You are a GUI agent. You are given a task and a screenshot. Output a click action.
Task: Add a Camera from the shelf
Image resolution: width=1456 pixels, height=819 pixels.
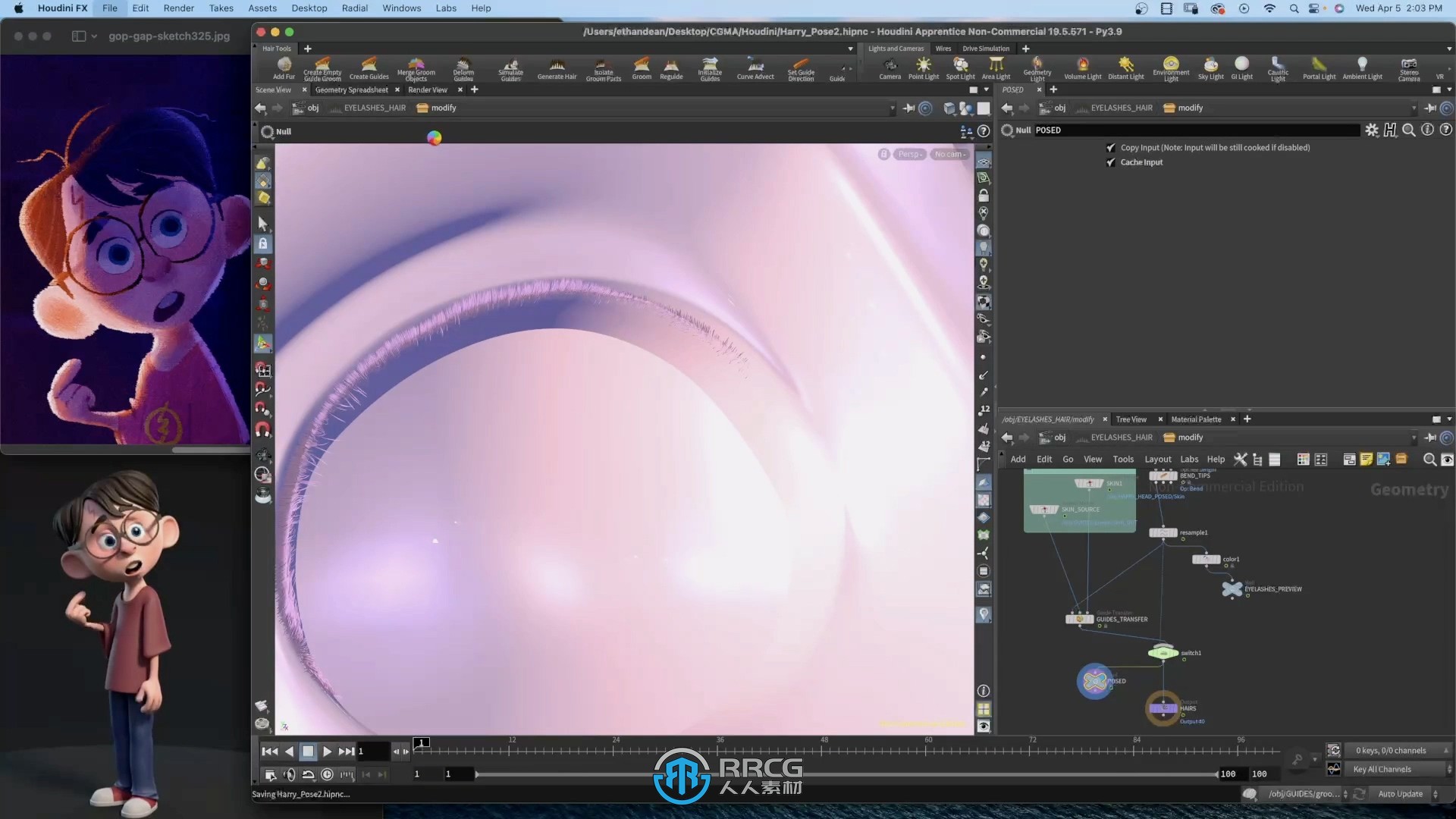click(890, 67)
